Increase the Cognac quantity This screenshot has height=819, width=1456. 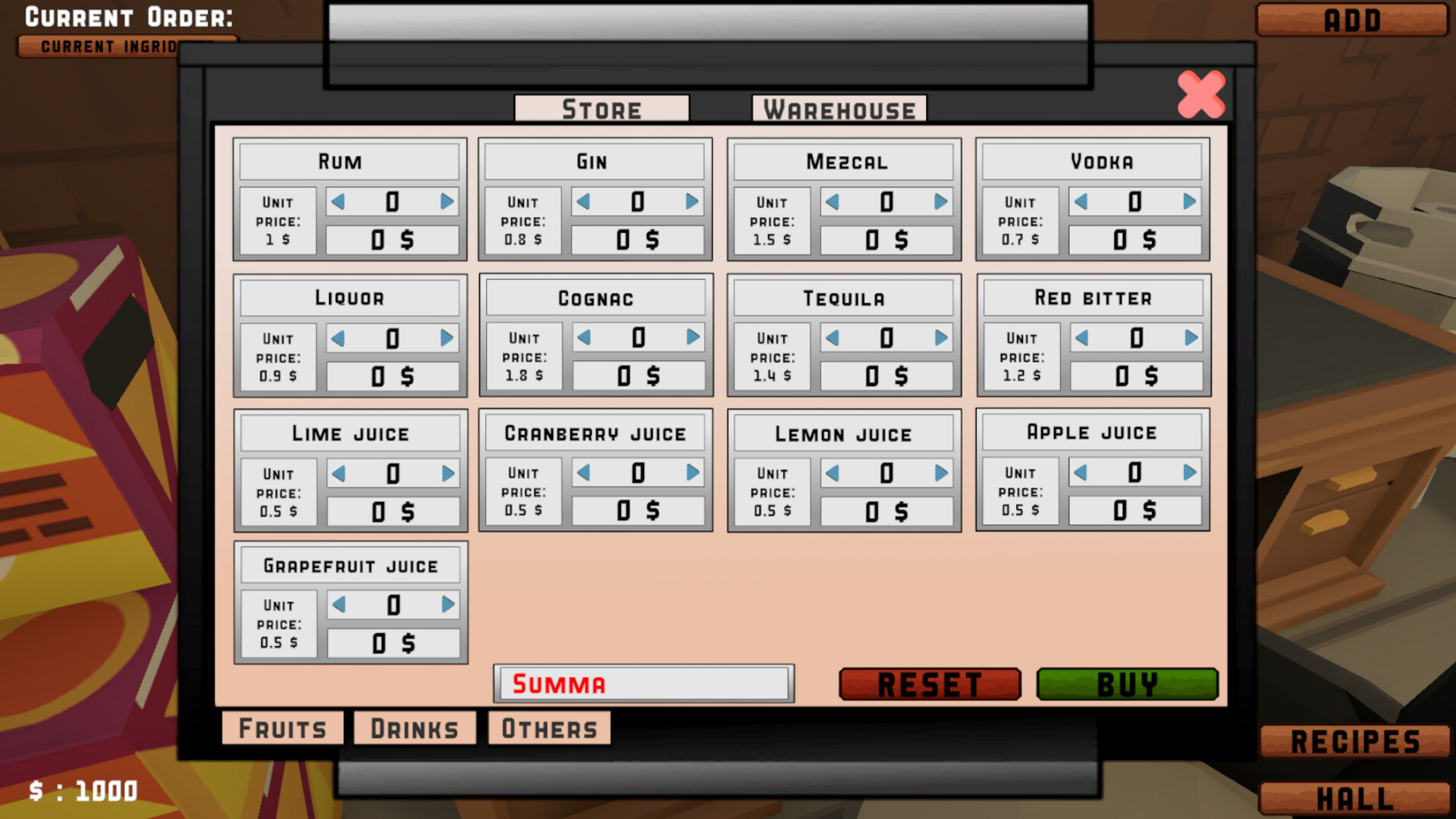coord(694,337)
